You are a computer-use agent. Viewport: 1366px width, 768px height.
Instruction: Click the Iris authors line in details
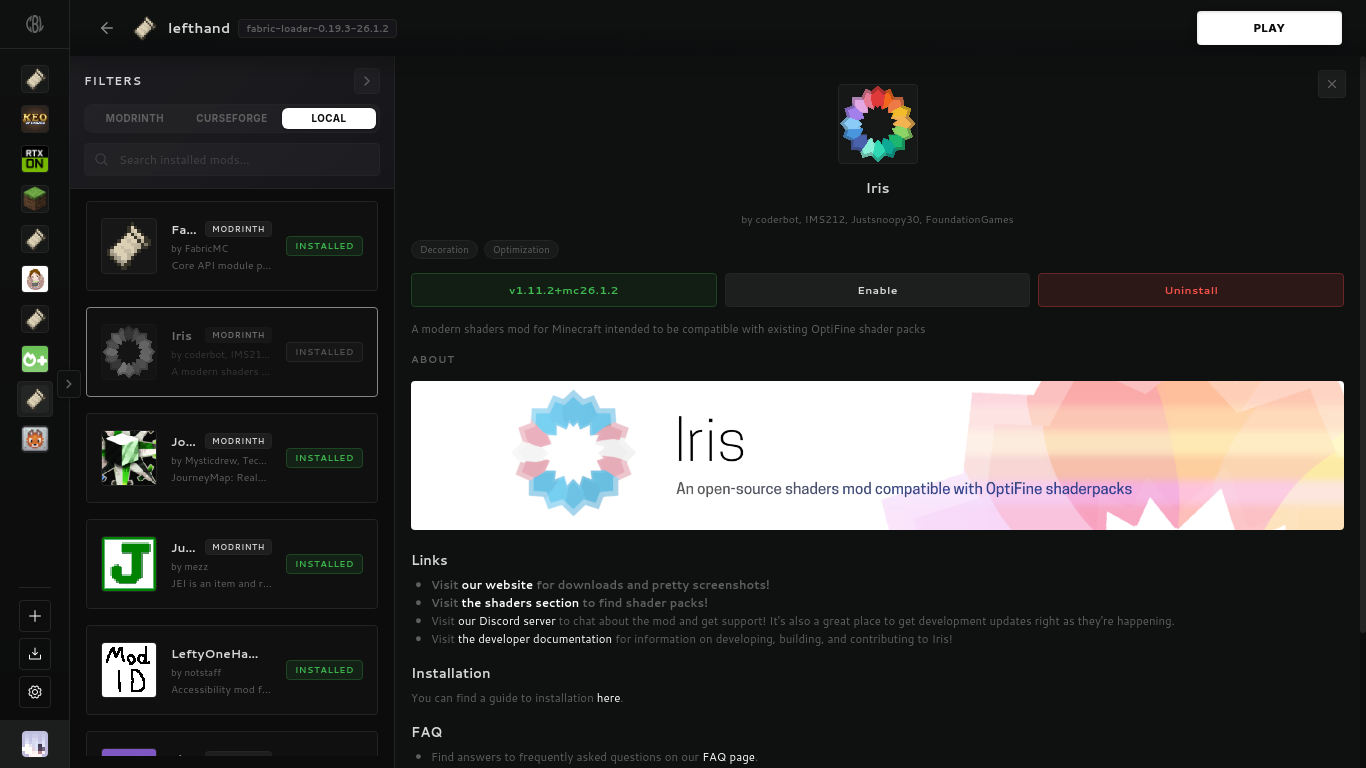877,220
